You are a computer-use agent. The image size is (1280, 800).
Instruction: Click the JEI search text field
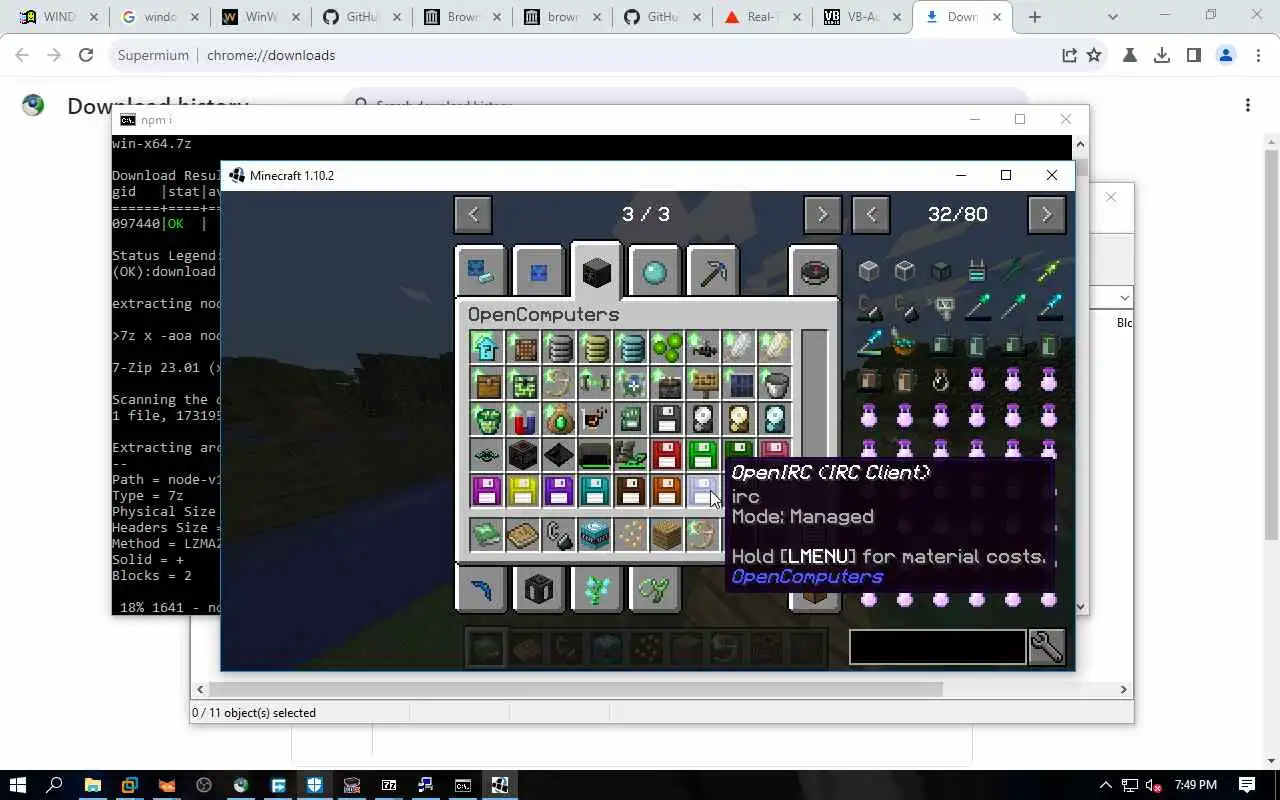click(937, 647)
